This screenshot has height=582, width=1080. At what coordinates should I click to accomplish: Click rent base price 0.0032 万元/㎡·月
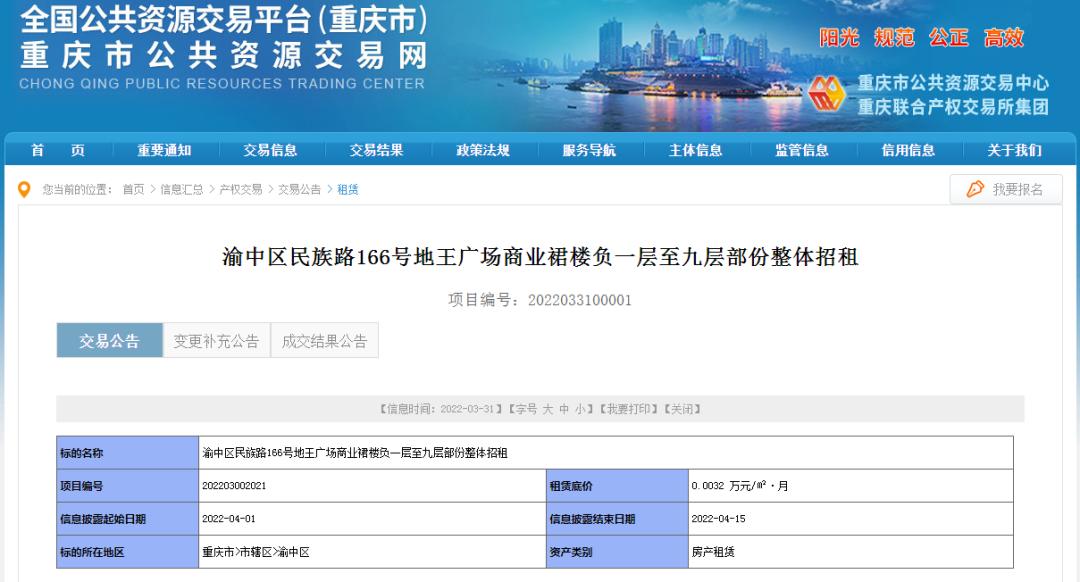(x=851, y=486)
